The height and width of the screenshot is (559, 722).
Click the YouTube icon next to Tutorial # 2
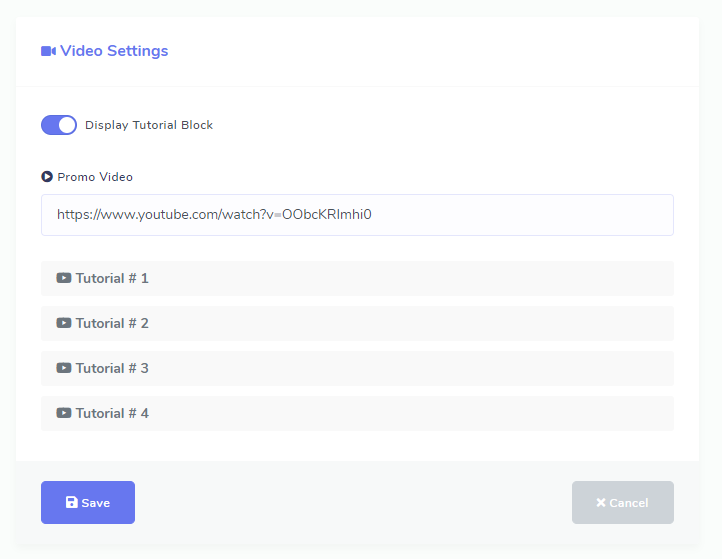pyautogui.click(x=64, y=323)
